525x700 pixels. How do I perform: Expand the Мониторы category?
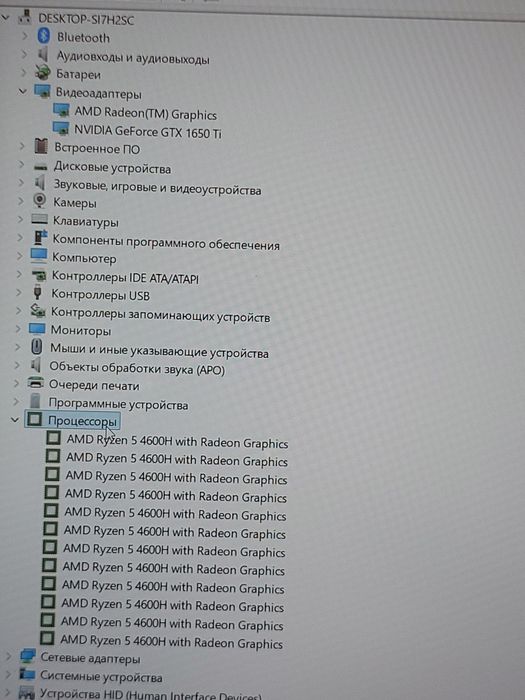tap(18, 329)
